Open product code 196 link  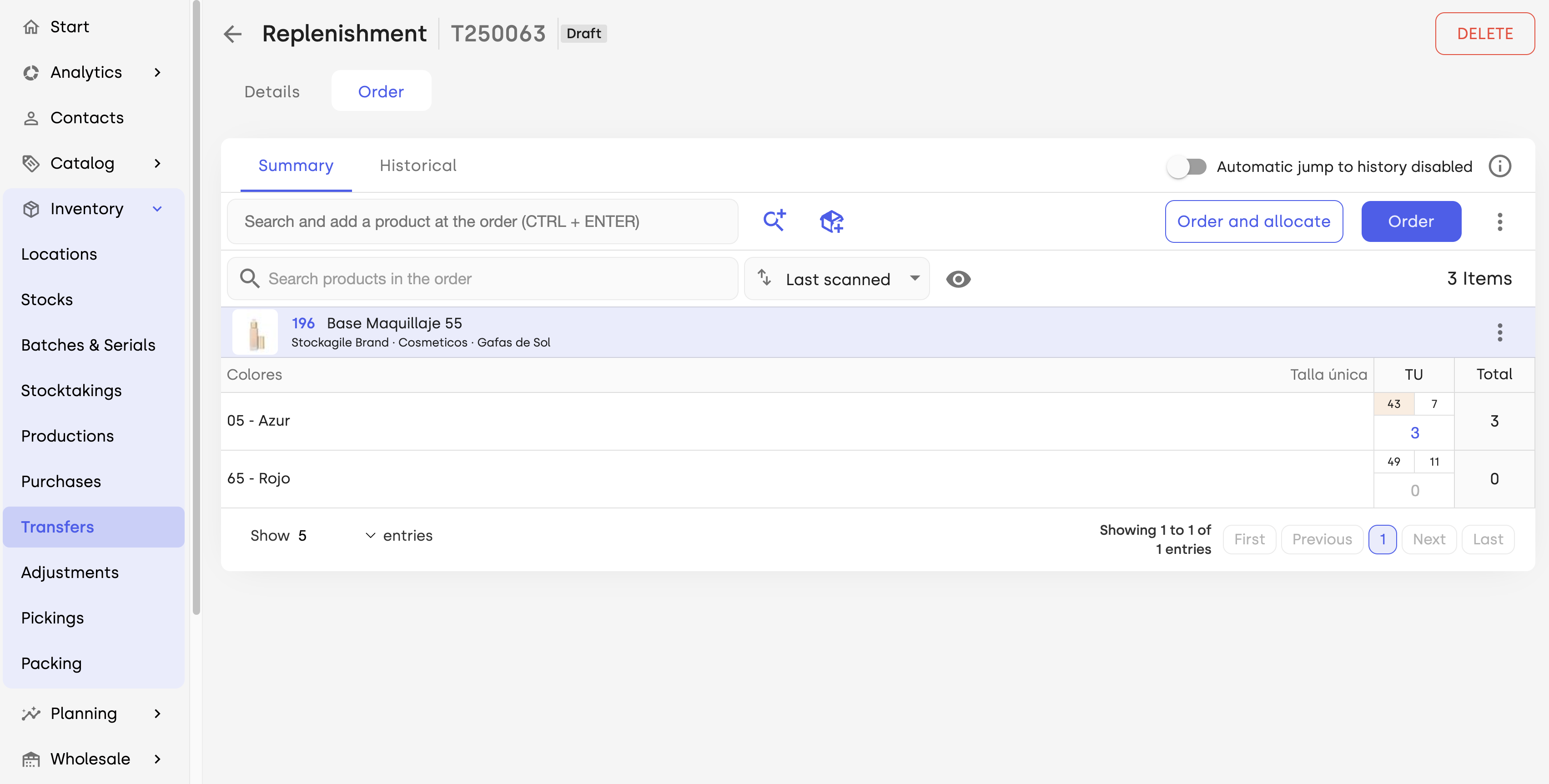[303, 323]
